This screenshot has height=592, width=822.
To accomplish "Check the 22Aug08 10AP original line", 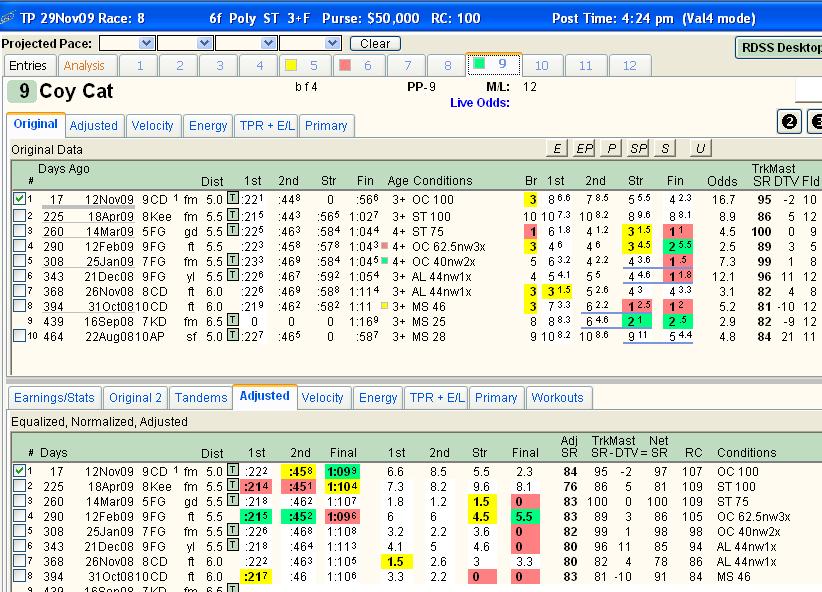I will pos(19,335).
